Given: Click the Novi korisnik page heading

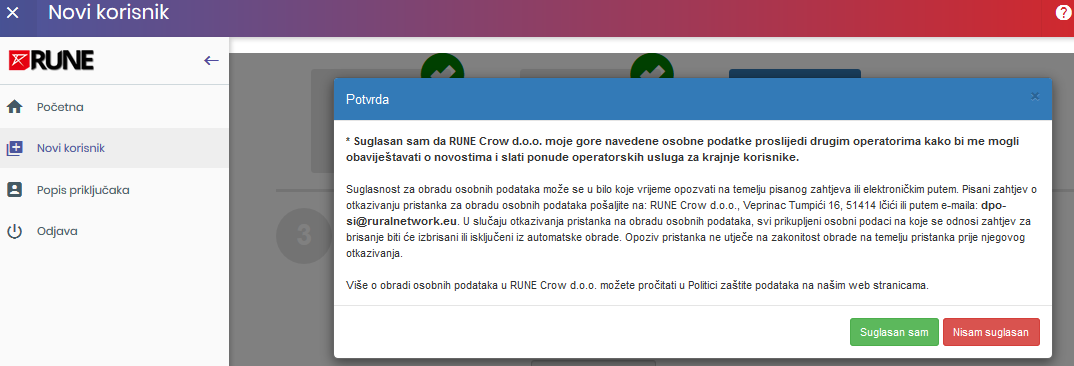Looking at the screenshot, I should point(108,12).
